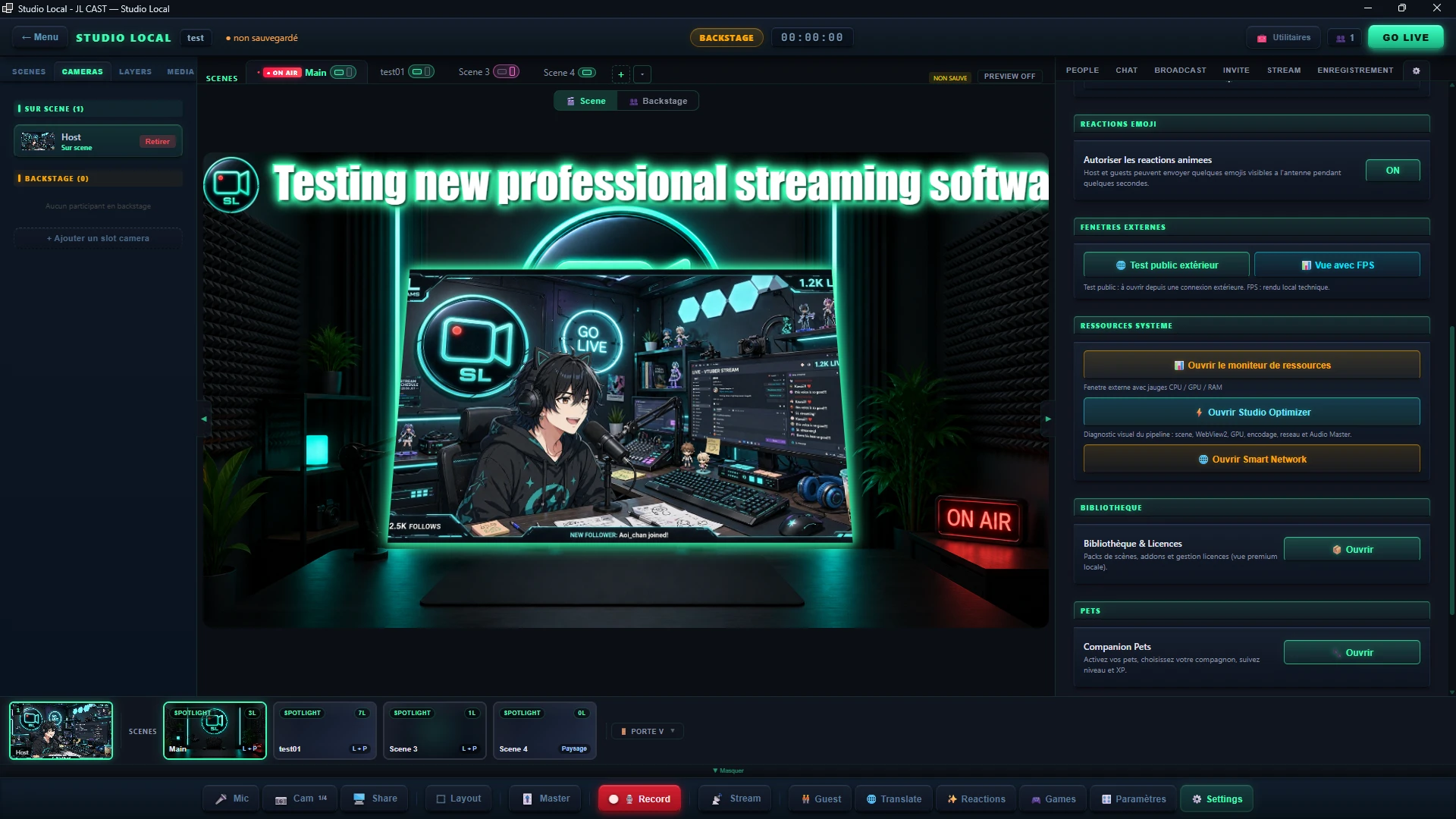Open the Games tool
Image resolution: width=1456 pixels, height=819 pixels.
(x=1053, y=799)
